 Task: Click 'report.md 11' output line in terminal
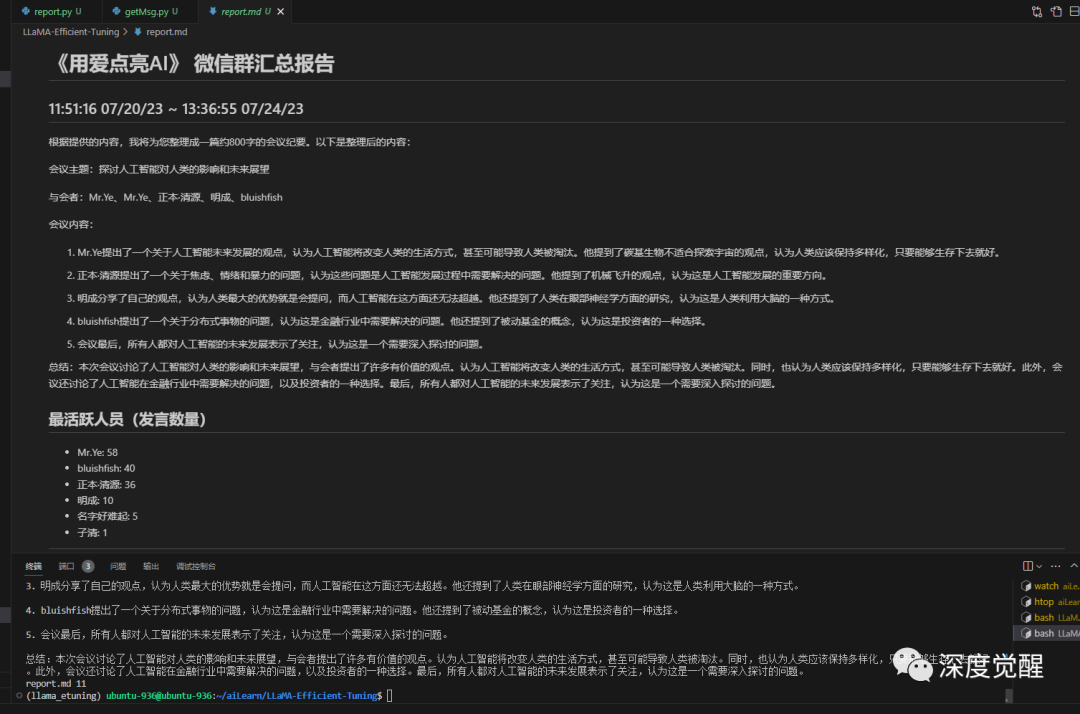point(56,684)
